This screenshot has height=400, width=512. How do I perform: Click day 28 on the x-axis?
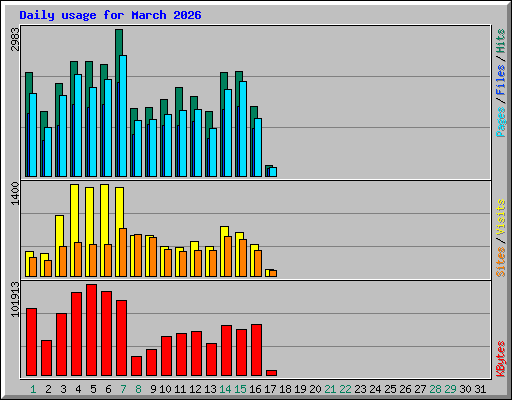tap(435, 389)
